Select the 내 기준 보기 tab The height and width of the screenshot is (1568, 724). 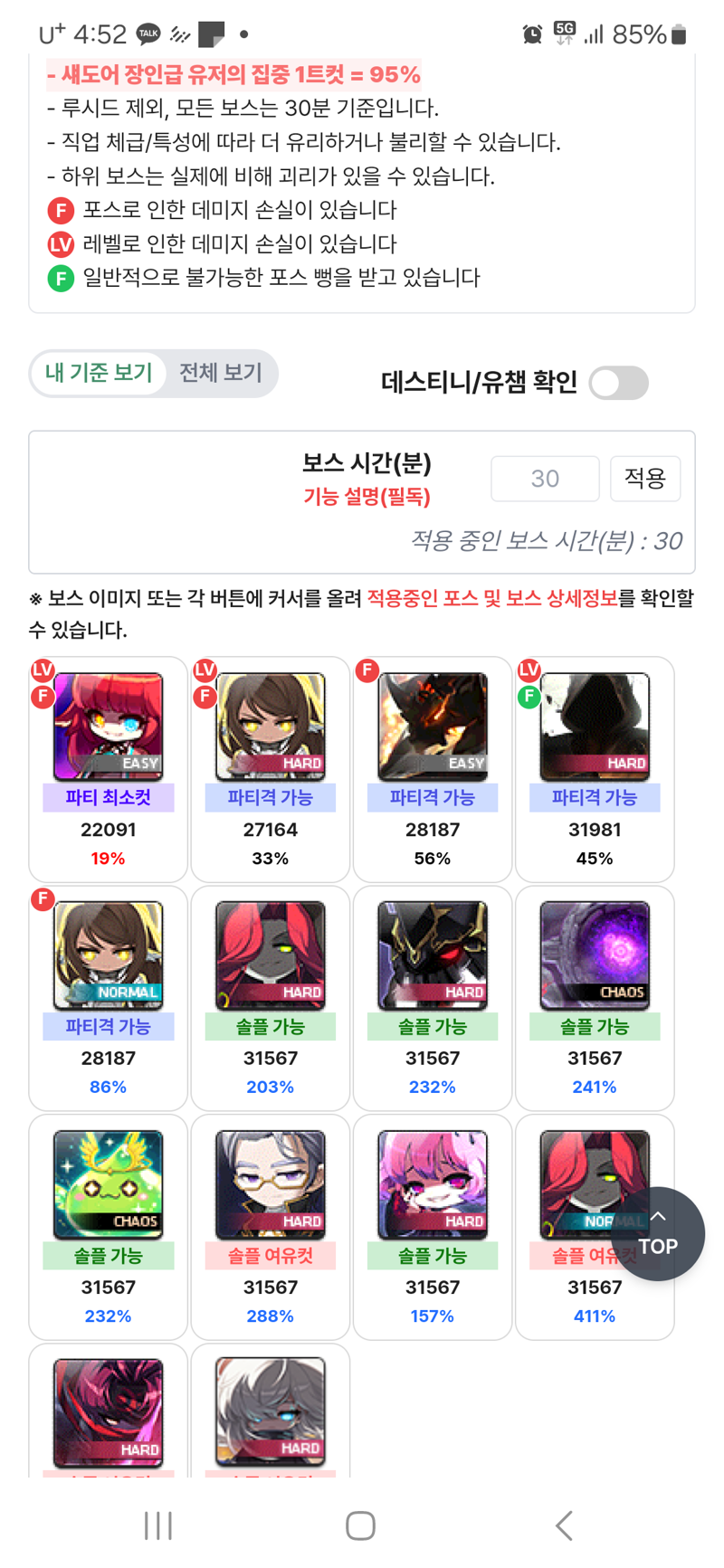(99, 373)
